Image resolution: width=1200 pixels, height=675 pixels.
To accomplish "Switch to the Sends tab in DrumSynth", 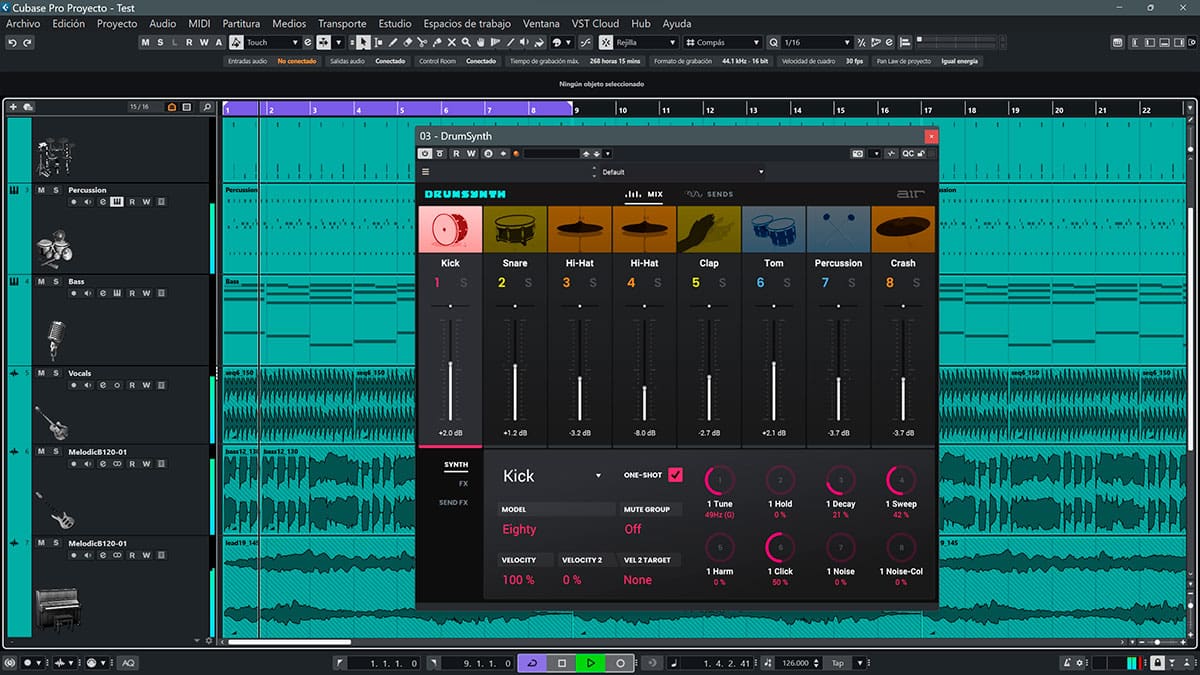I will 709,194.
